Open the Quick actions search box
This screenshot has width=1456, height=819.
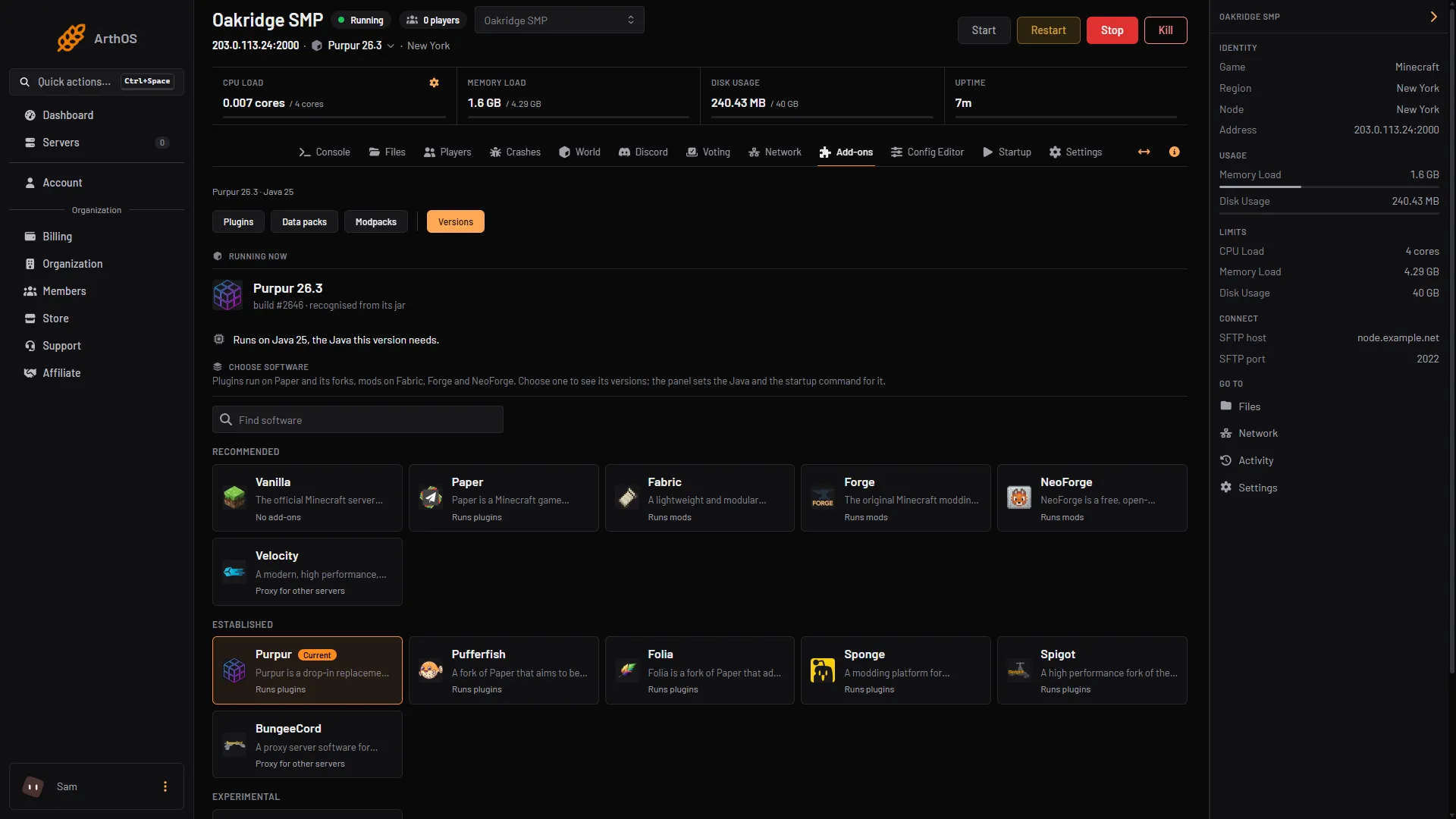[96, 81]
